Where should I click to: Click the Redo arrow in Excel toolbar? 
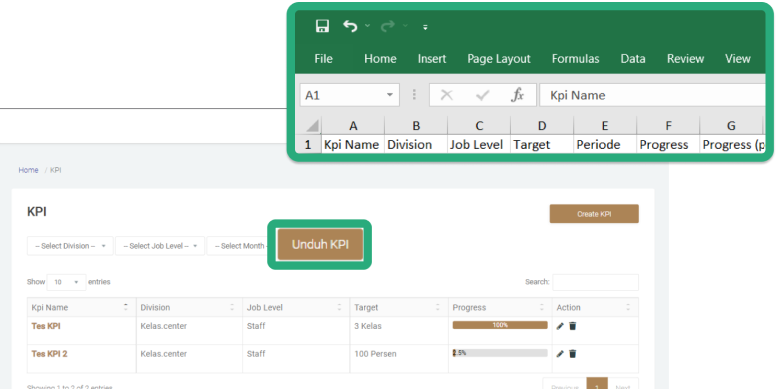click(x=388, y=26)
